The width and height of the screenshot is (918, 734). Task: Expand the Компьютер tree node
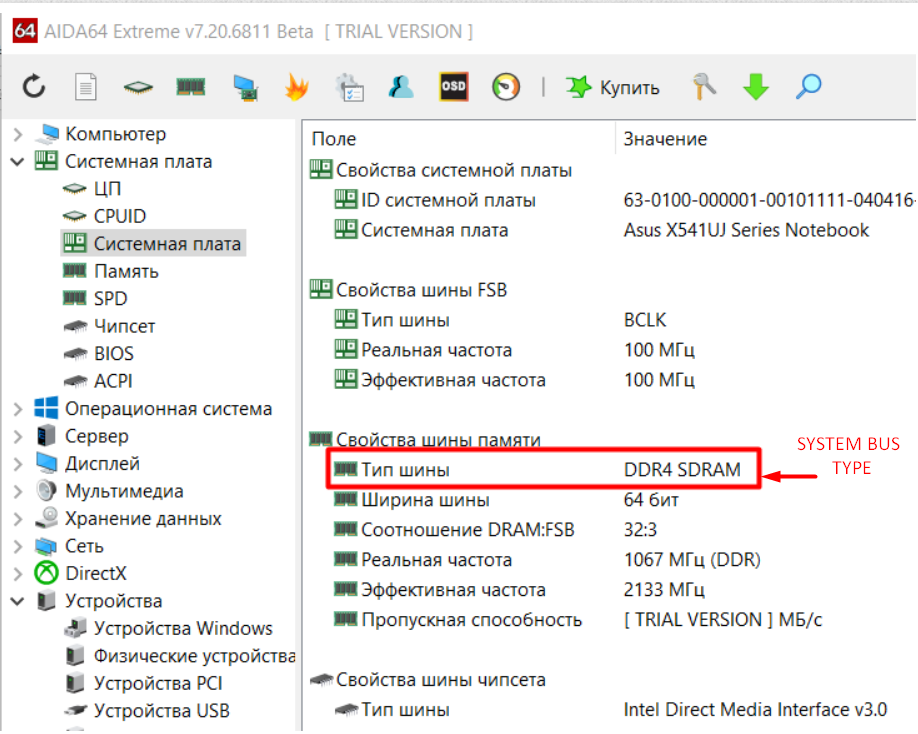18,135
